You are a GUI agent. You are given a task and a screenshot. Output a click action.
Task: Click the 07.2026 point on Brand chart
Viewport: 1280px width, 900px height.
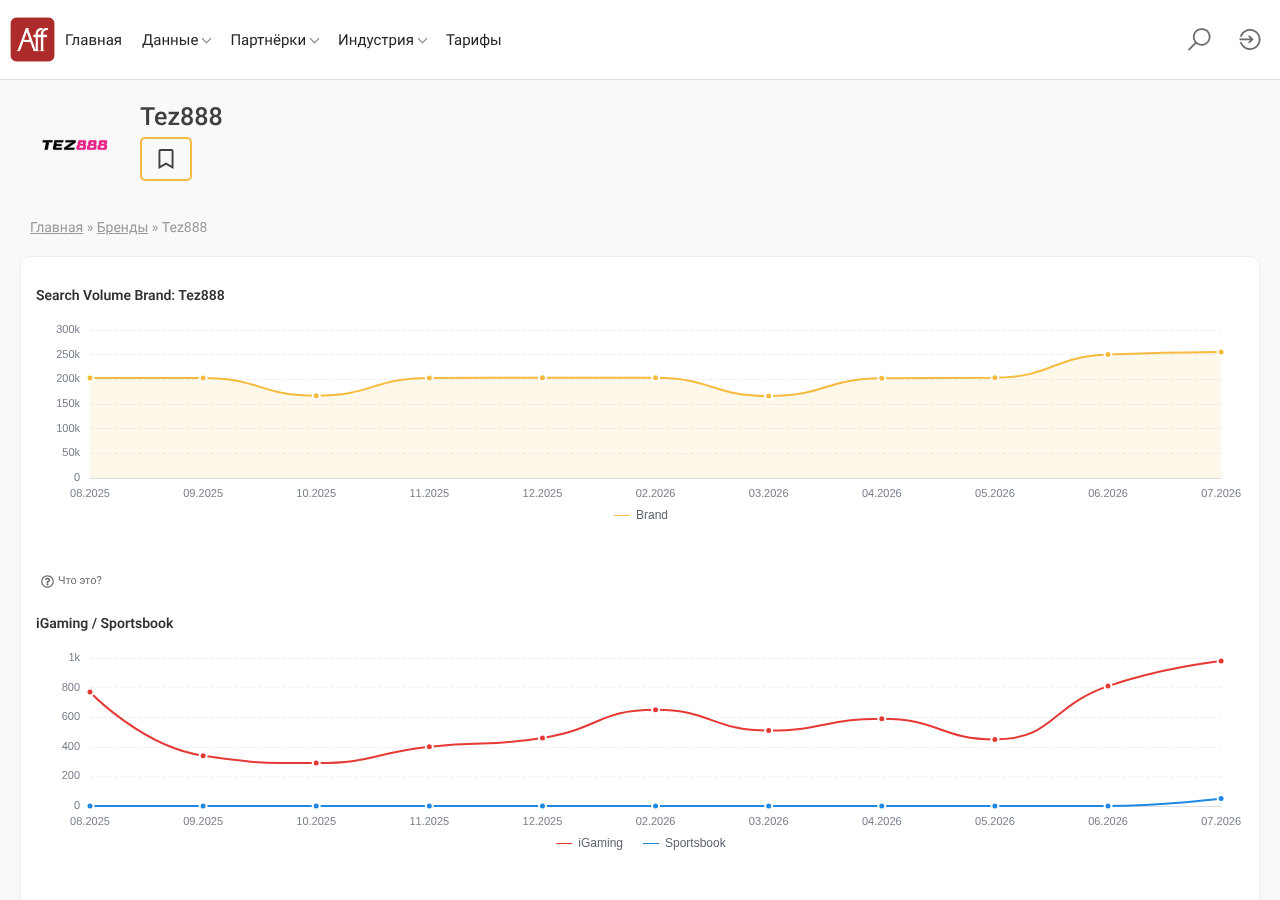point(1221,352)
